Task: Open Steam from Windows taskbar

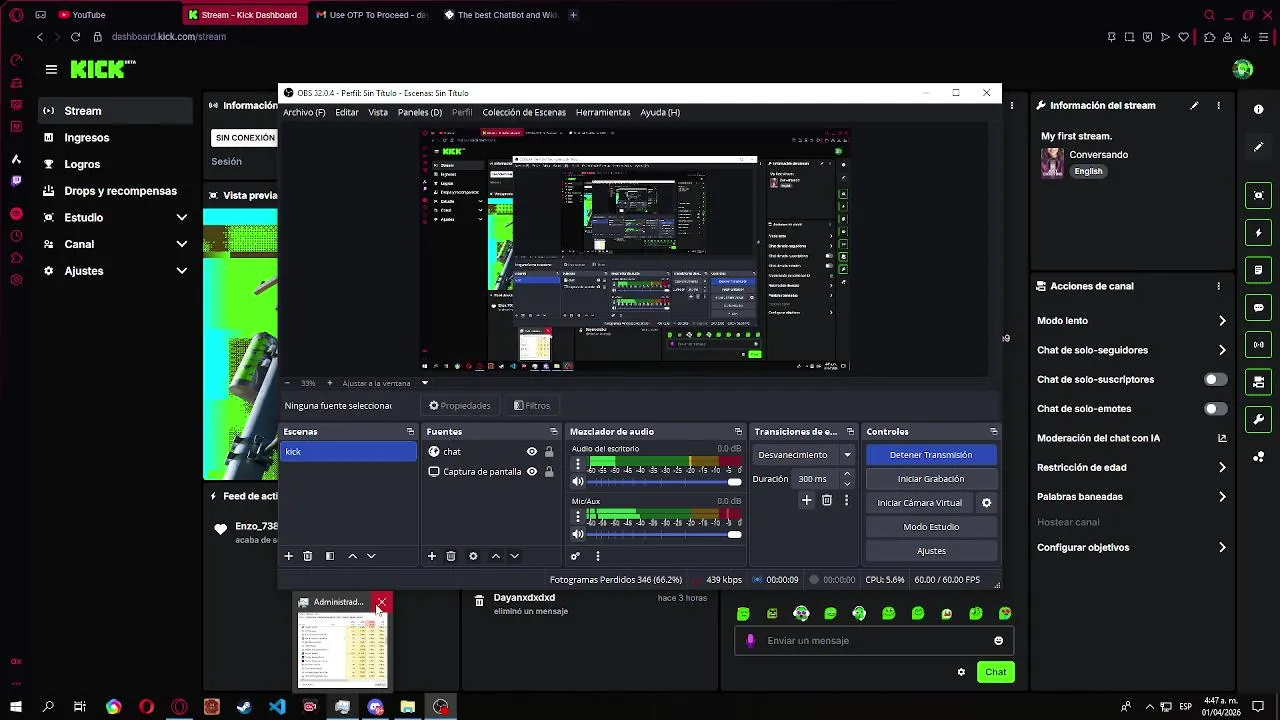Action: (244, 707)
